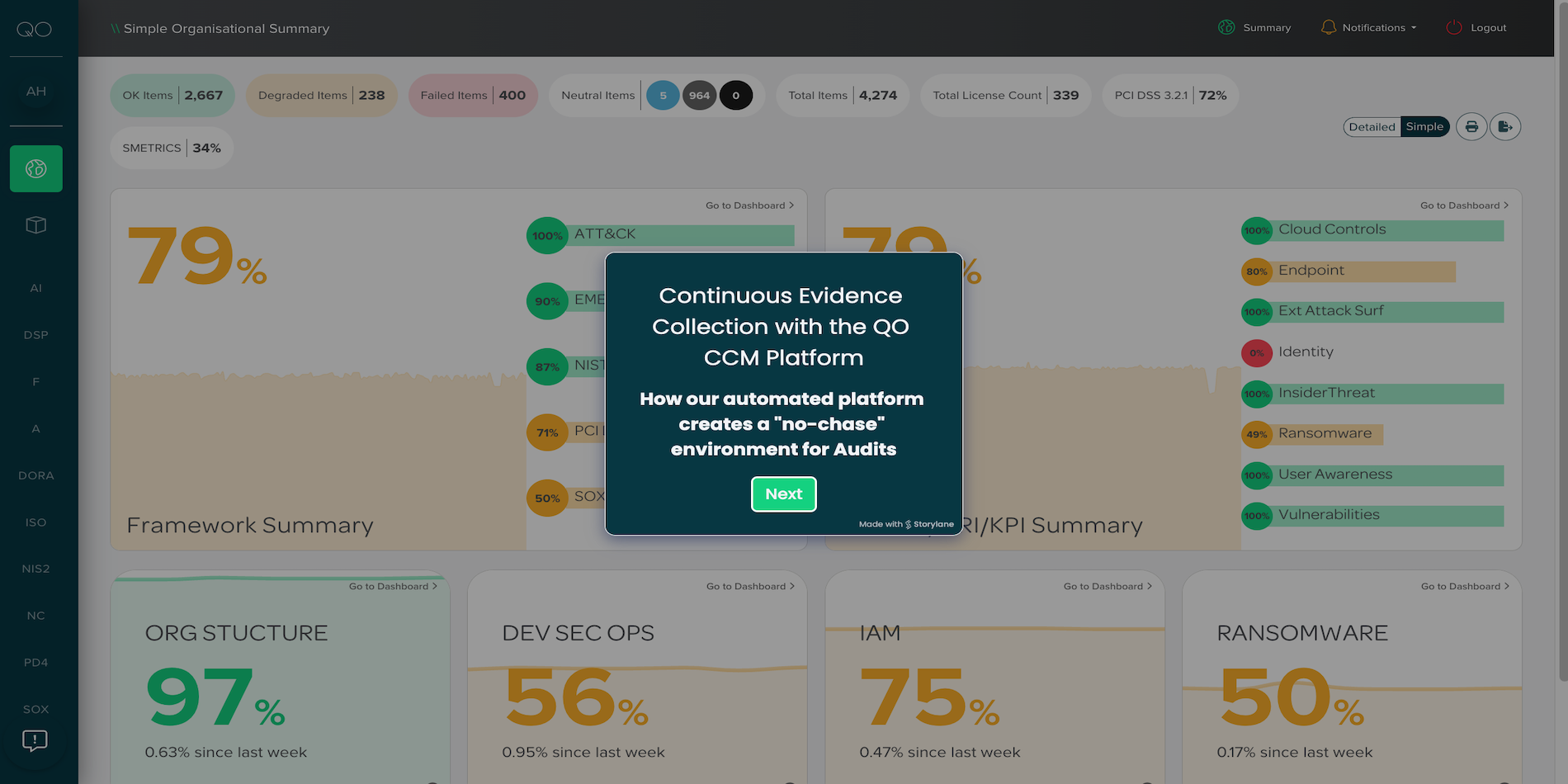
Task: Expand the Notifications dropdown arrow
Action: coord(1414,28)
